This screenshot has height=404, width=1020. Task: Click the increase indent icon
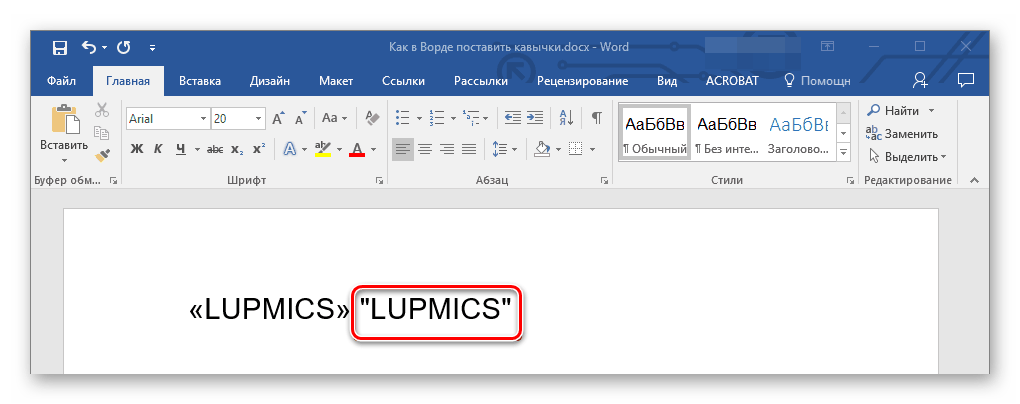pos(535,118)
